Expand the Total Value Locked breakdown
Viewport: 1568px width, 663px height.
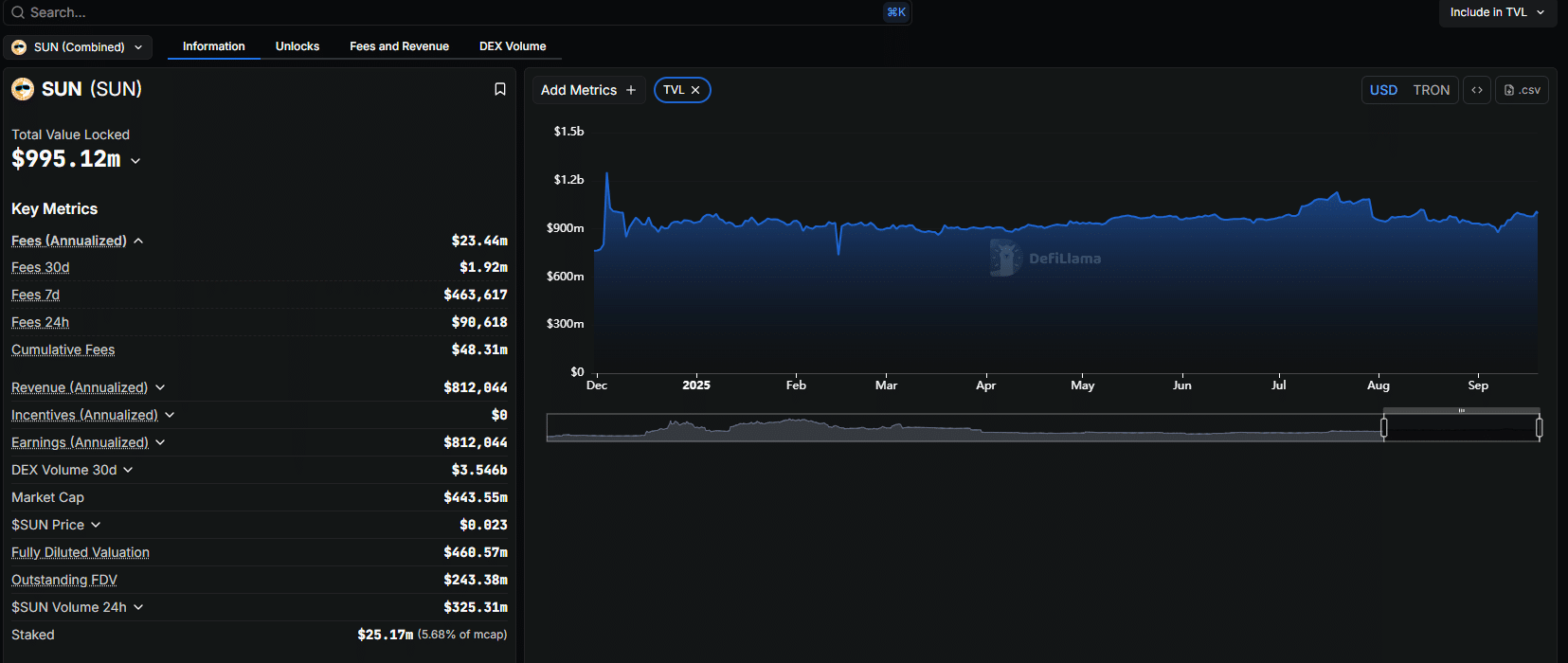[x=135, y=161]
